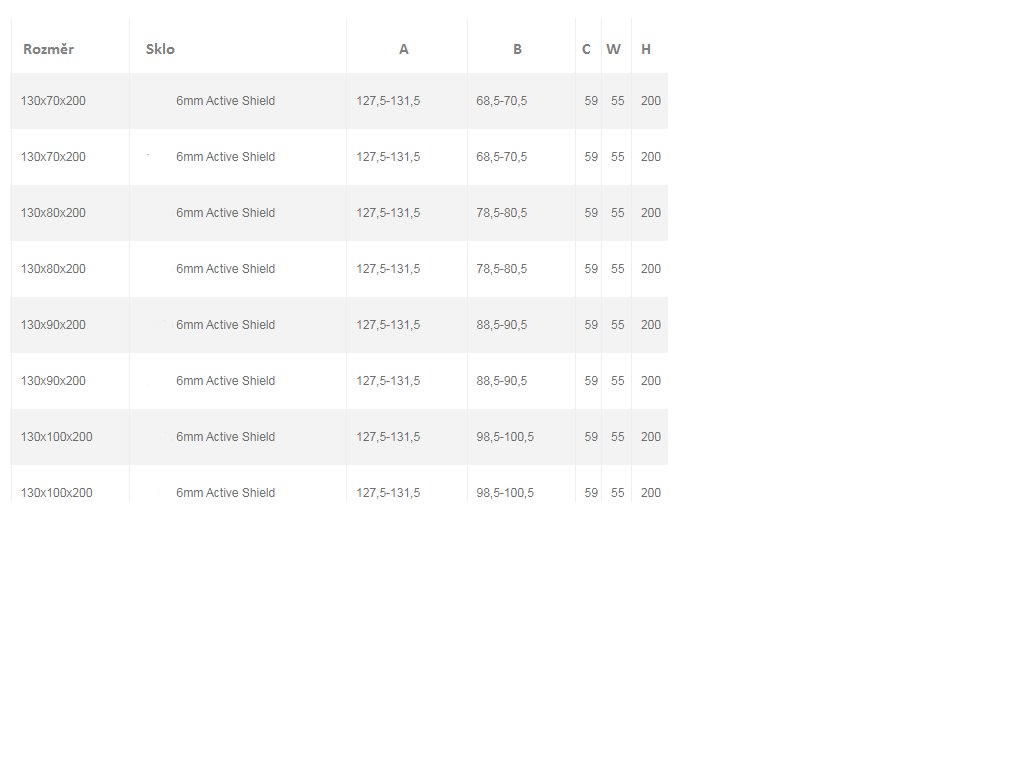Click H value 200 in white 130x70x200 row

coord(650,157)
